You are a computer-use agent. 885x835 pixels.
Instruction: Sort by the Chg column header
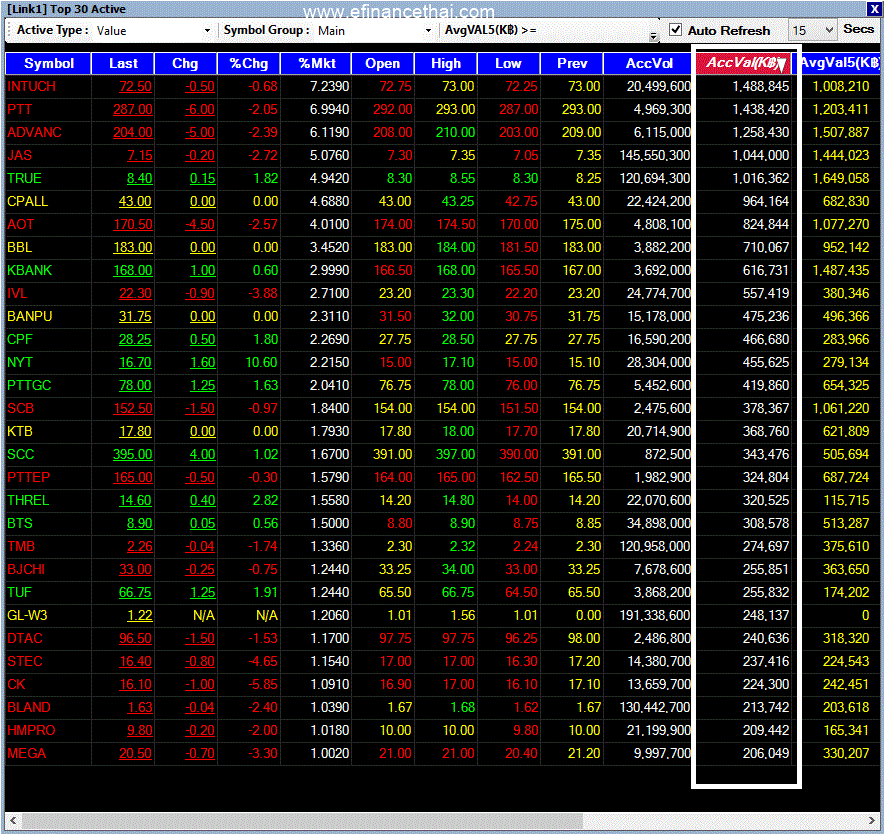point(185,63)
